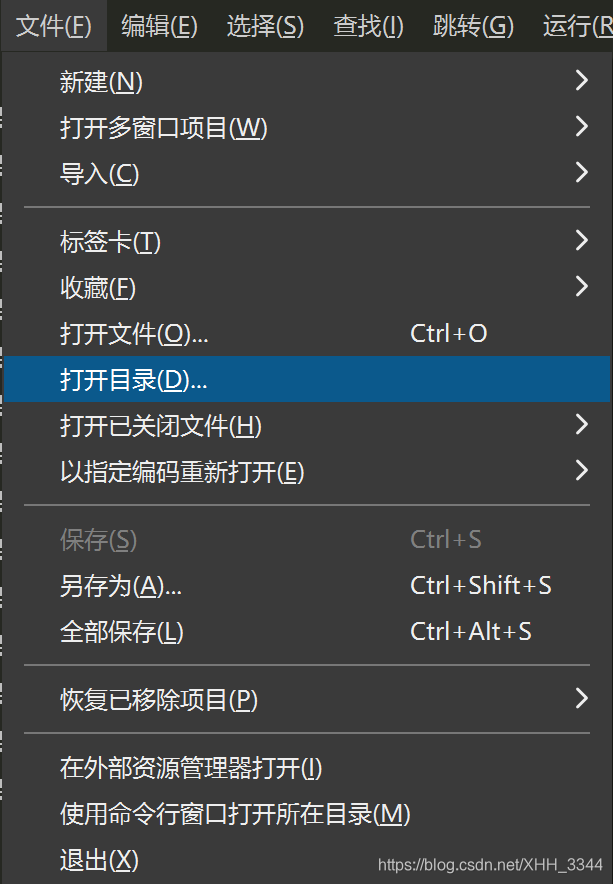
Task: Open the 查找 menu
Action: point(366,26)
